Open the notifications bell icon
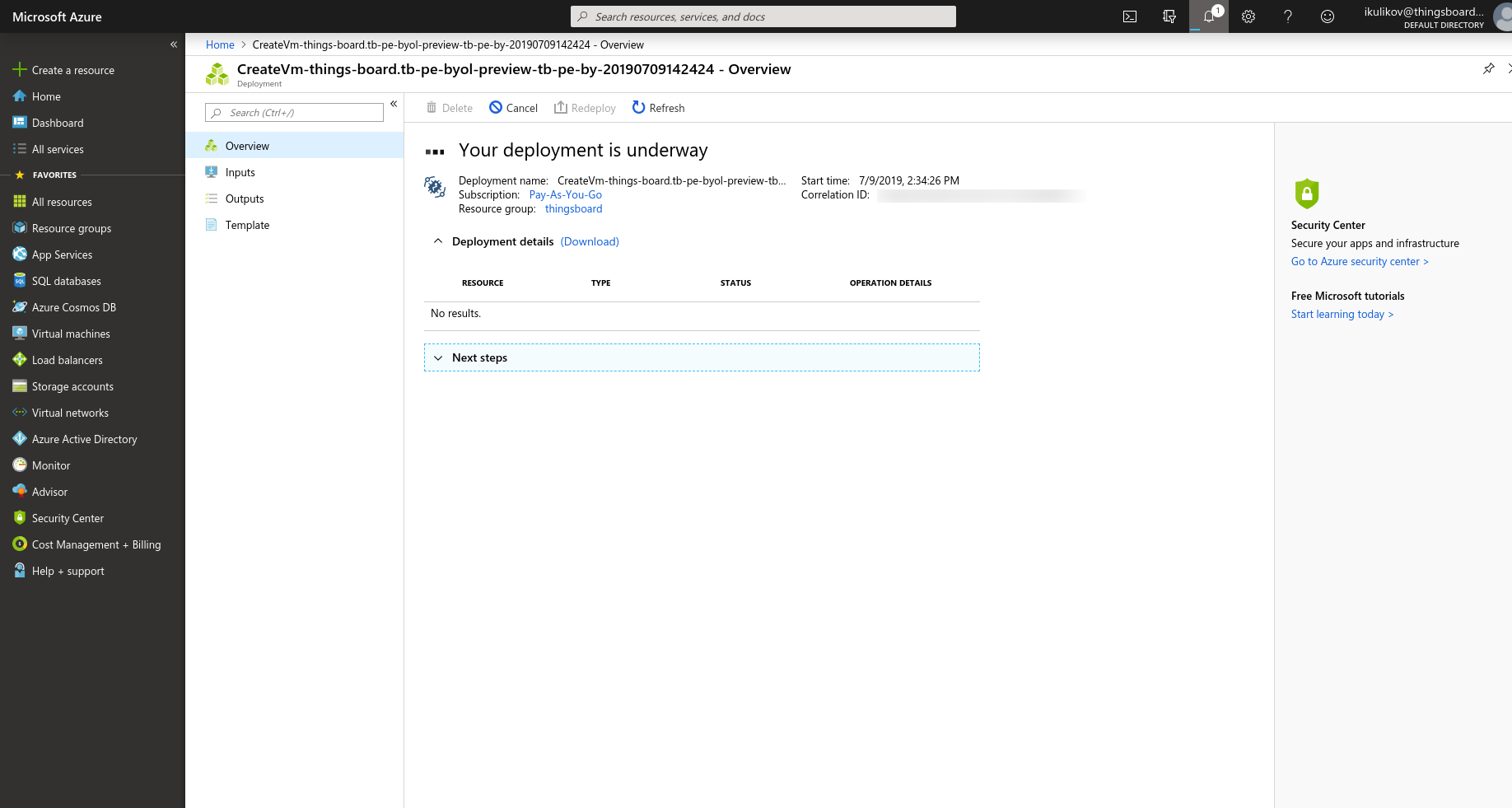This screenshot has width=1512, height=808. [1209, 16]
